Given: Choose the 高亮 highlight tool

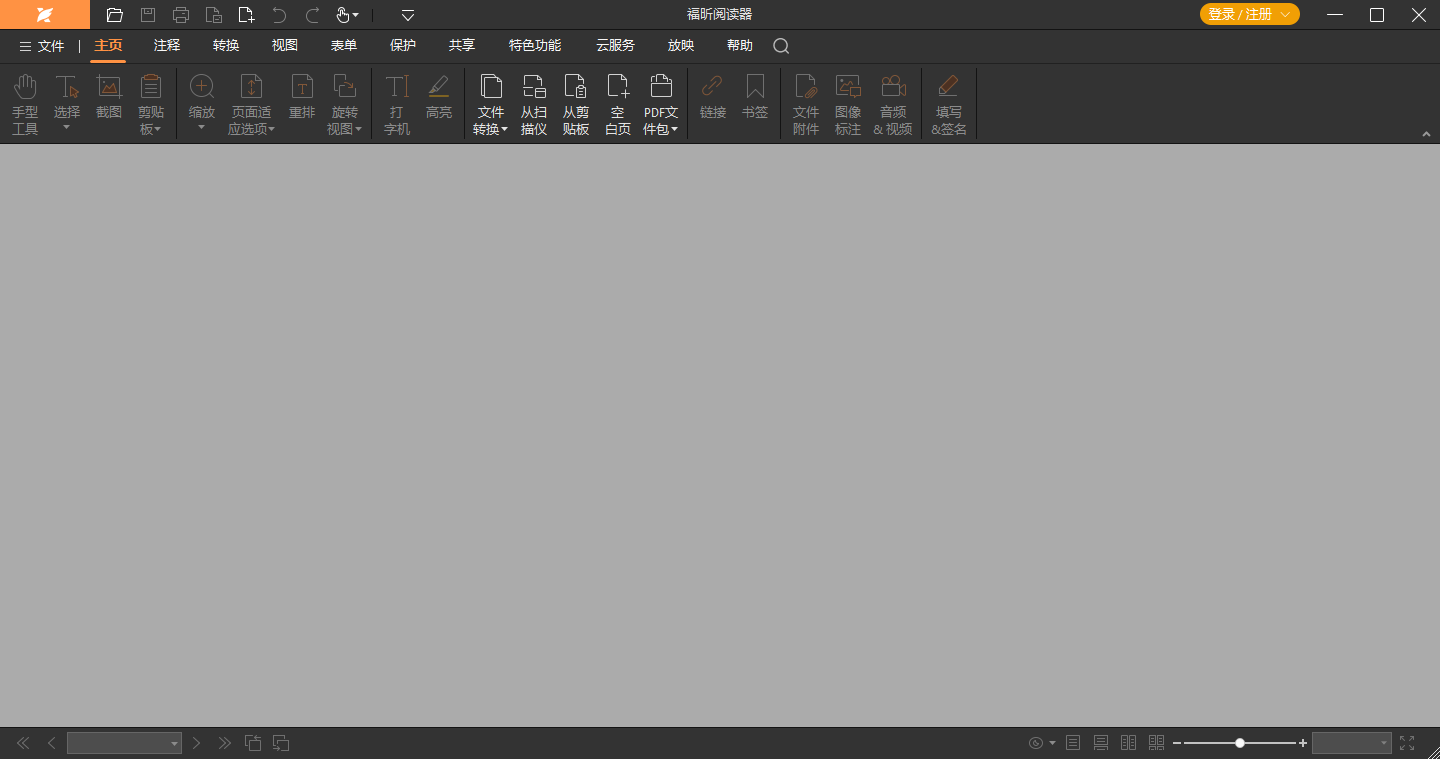Looking at the screenshot, I should 439,97.
